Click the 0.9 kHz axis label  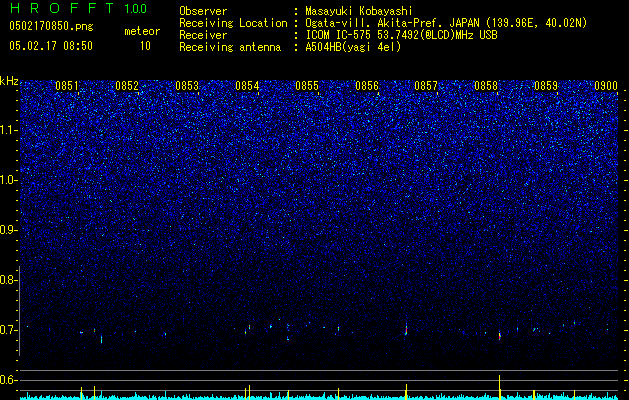[8, 230]
